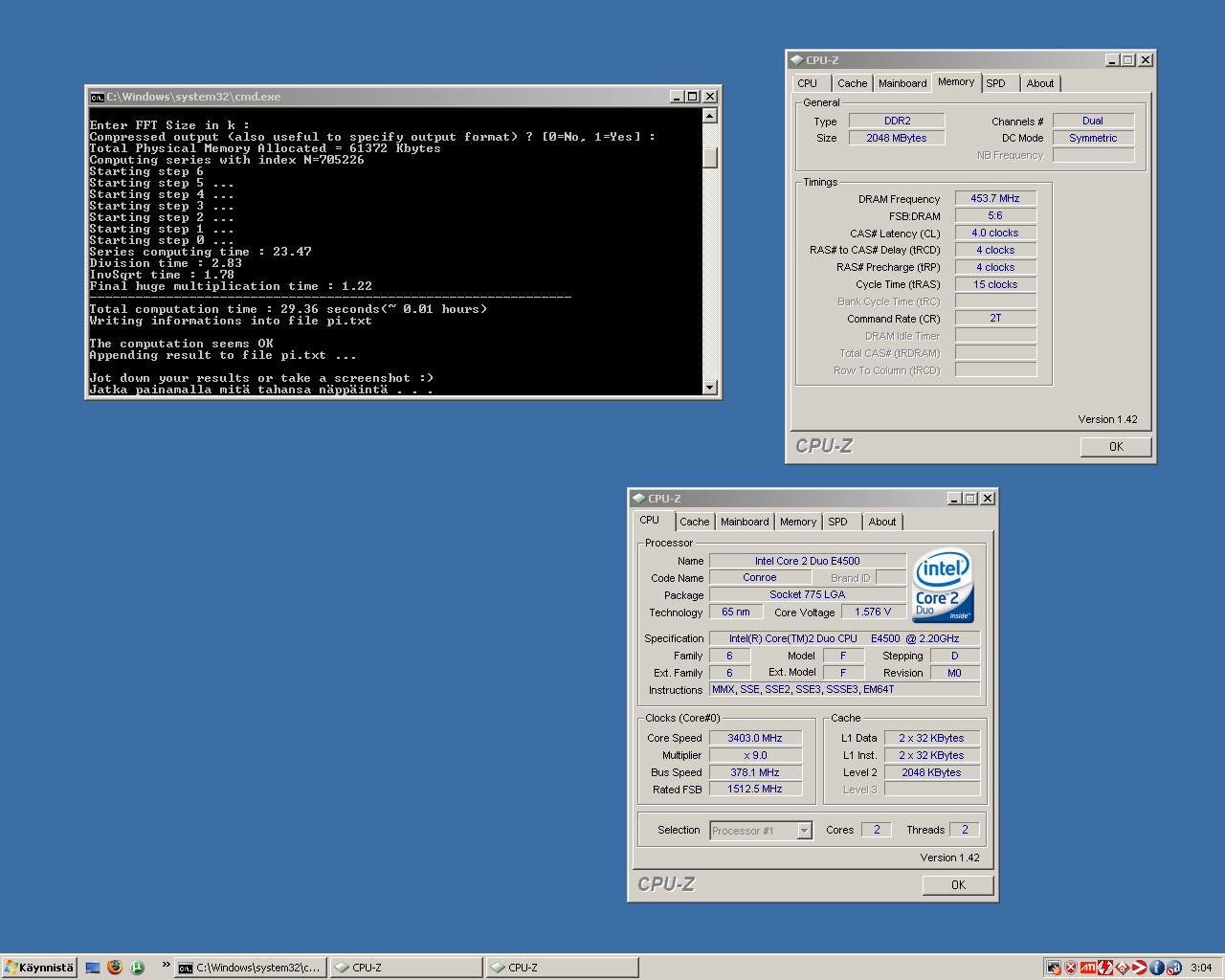Open Mainboard tab in Memory CPU-Z window
This screenshot has height=980, width=1225.
click(x=902, y=83)
